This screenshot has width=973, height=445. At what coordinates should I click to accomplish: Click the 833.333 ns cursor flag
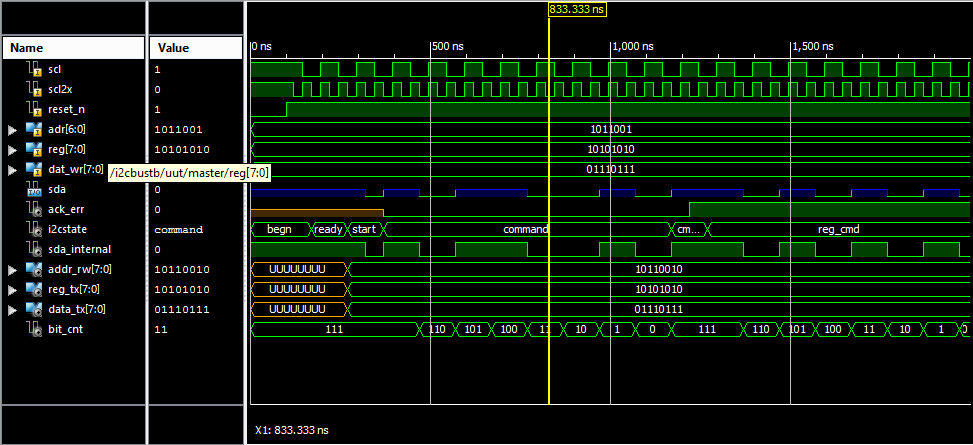point(576,9)
